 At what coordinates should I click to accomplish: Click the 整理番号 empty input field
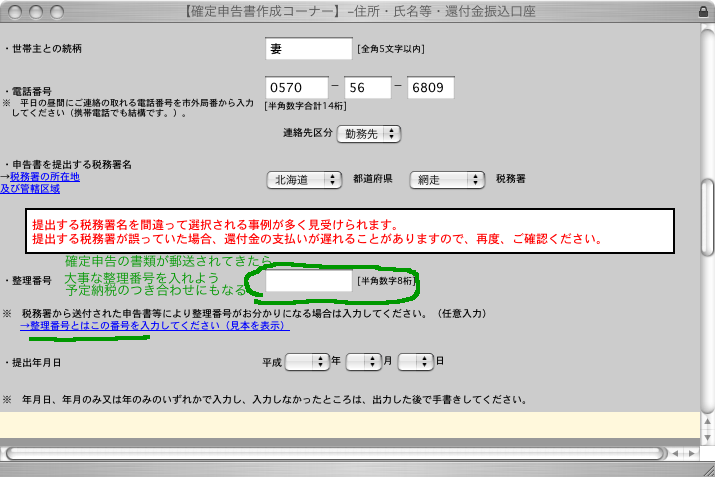pos(309,282)
